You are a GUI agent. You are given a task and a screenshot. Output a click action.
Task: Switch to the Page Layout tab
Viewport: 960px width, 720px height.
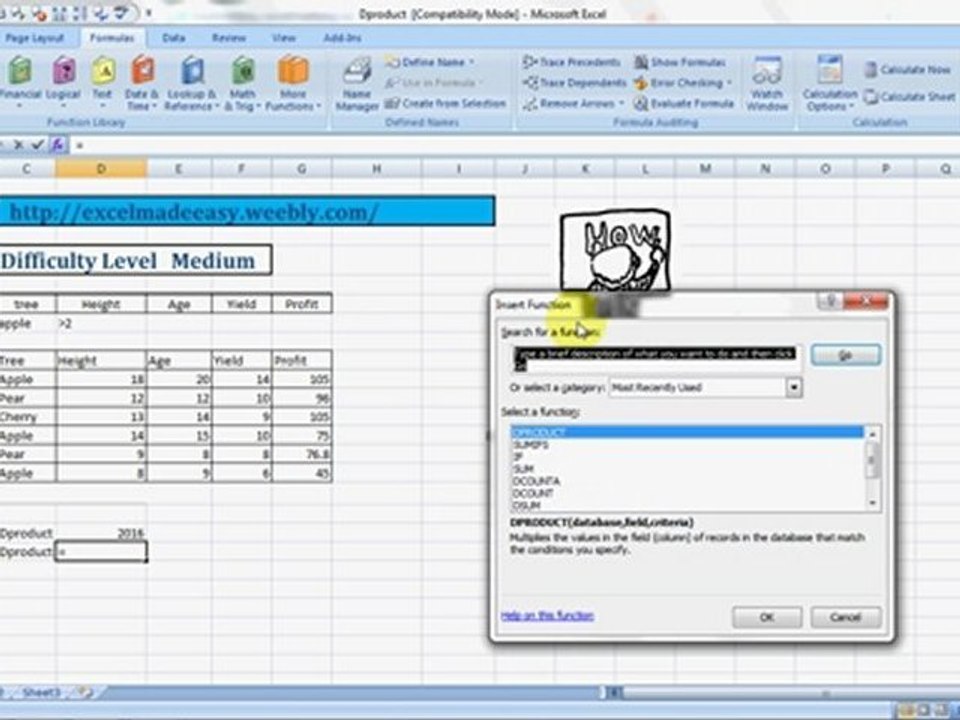click(35, 38)
